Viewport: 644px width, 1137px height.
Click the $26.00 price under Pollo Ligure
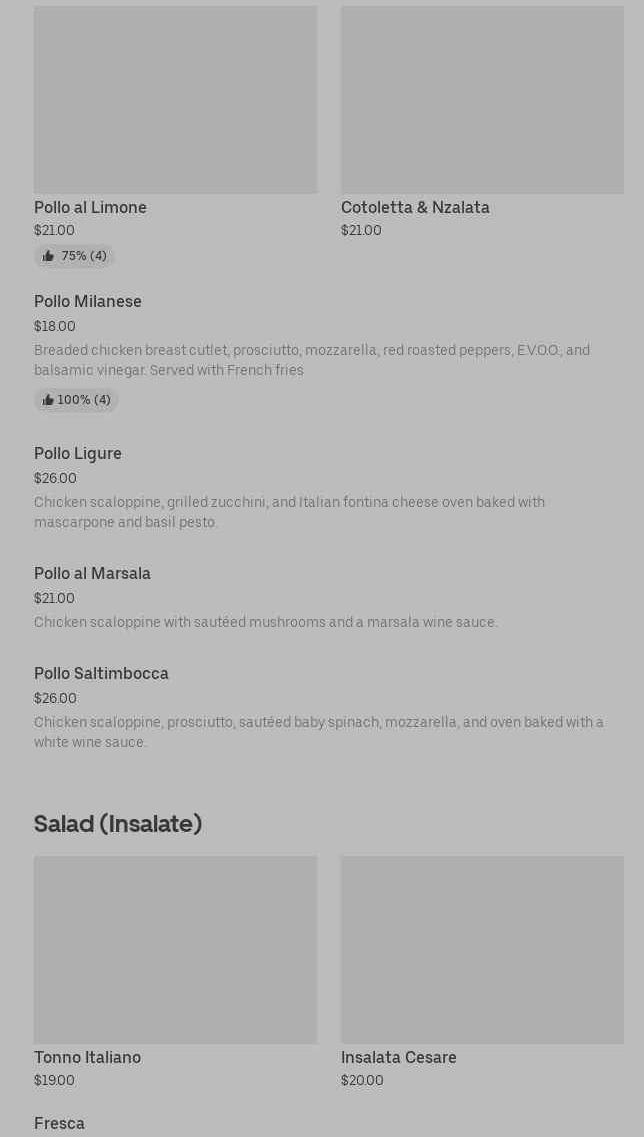click(x=55, y=479)
